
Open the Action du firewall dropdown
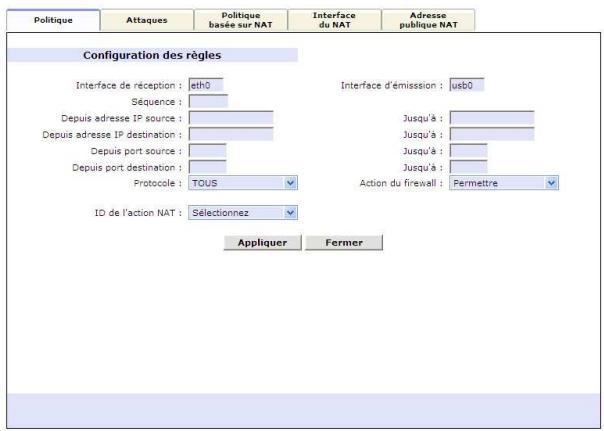tap(503, 183)
